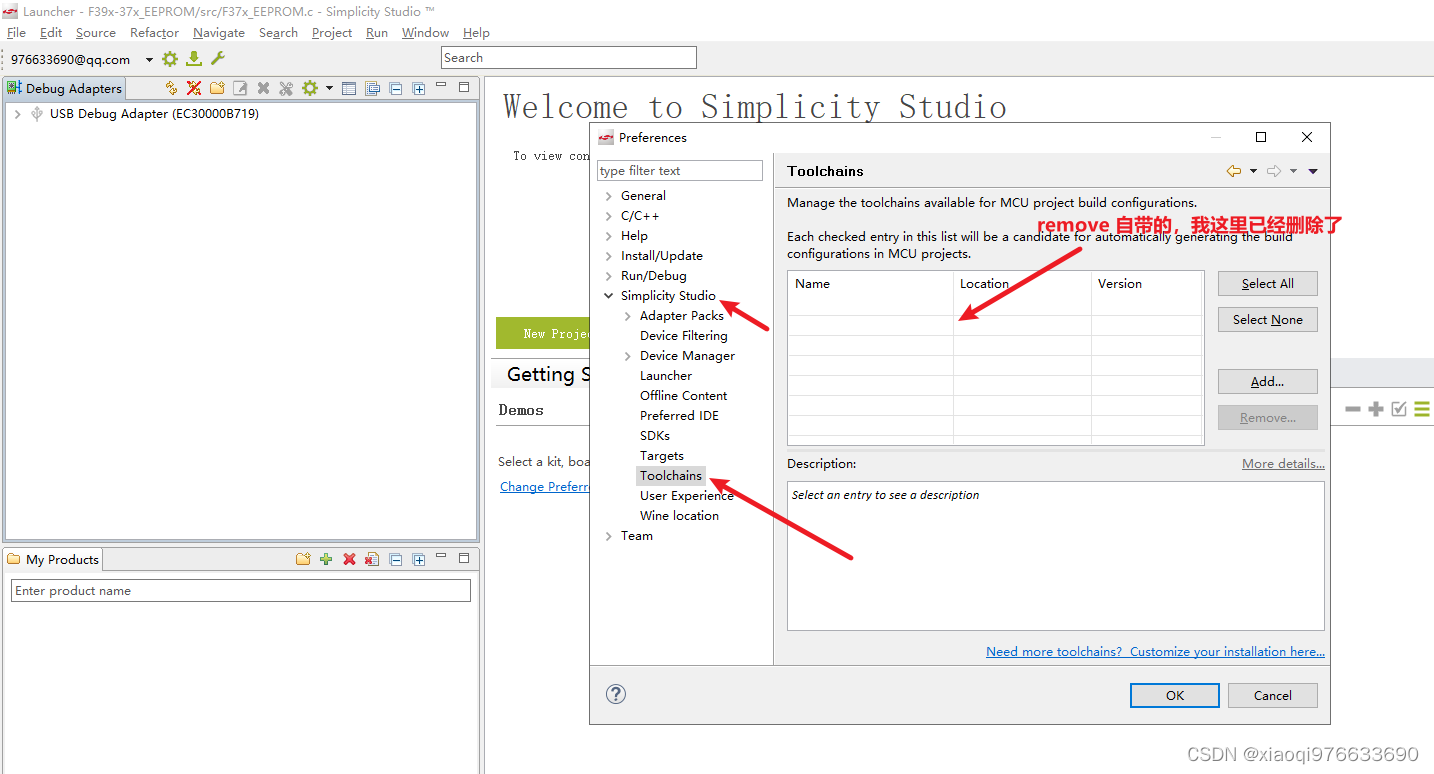This screenshot has width=1434, height=774.
Task: Click the gray minus icon in Demos
Action: (x=1353, y=409)
